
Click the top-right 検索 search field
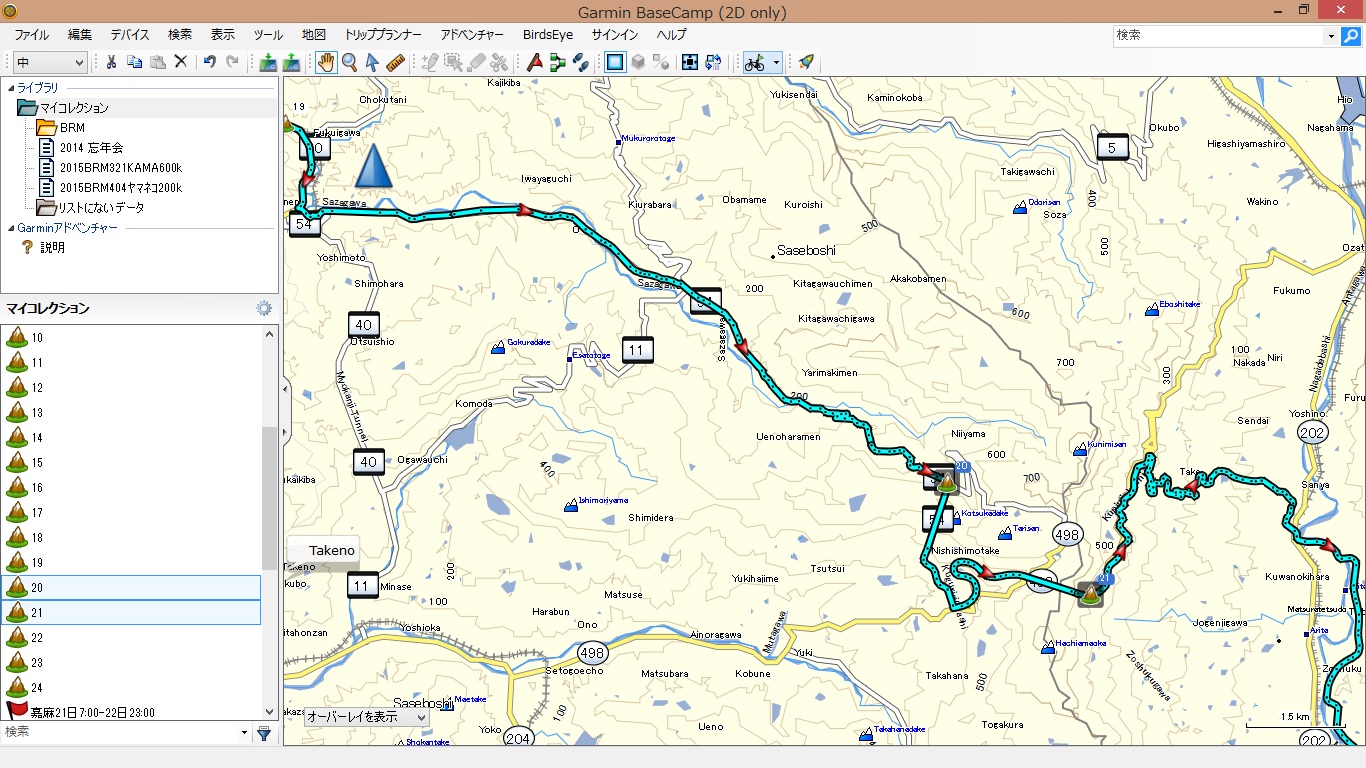click(1218, 36)
